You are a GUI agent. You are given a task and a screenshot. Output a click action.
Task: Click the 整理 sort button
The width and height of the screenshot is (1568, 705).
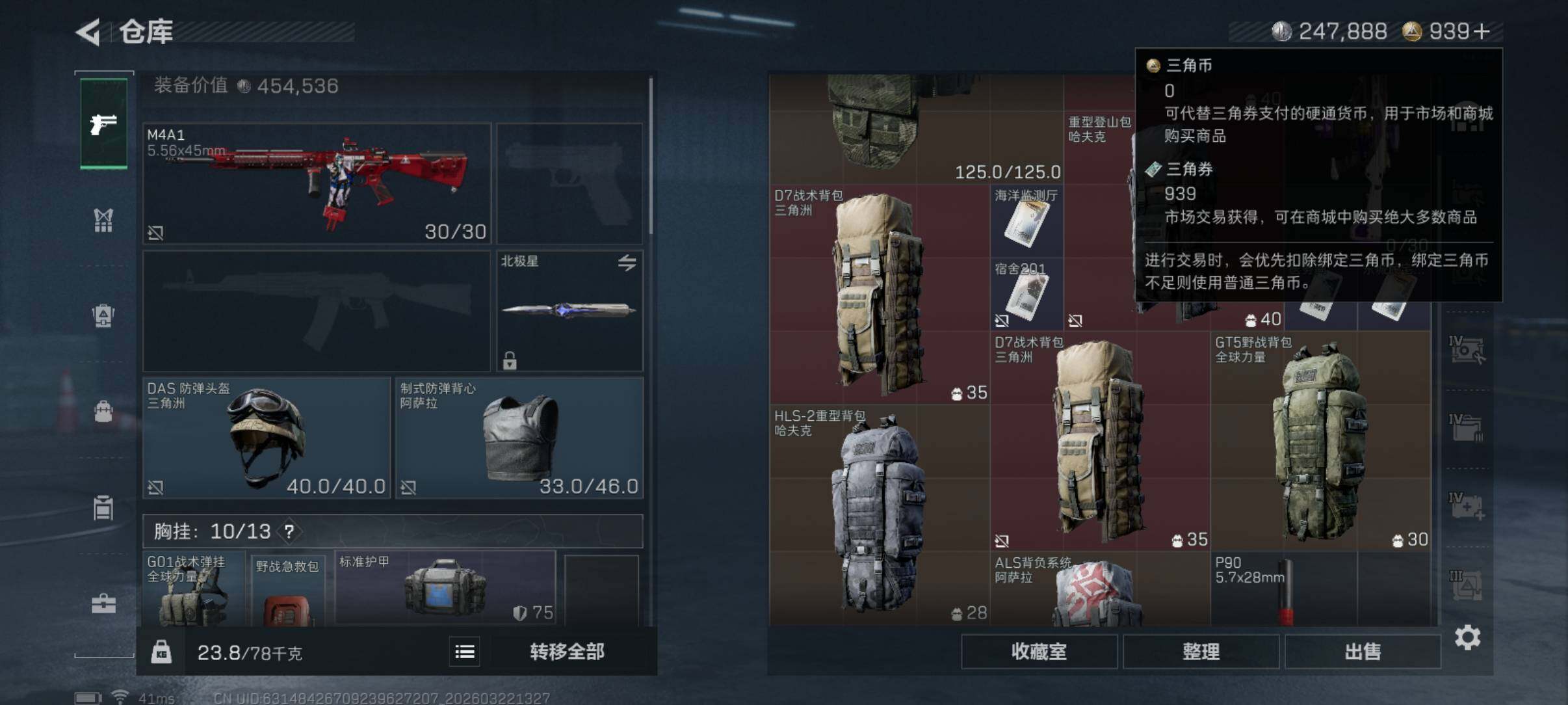coord(1201,652)
